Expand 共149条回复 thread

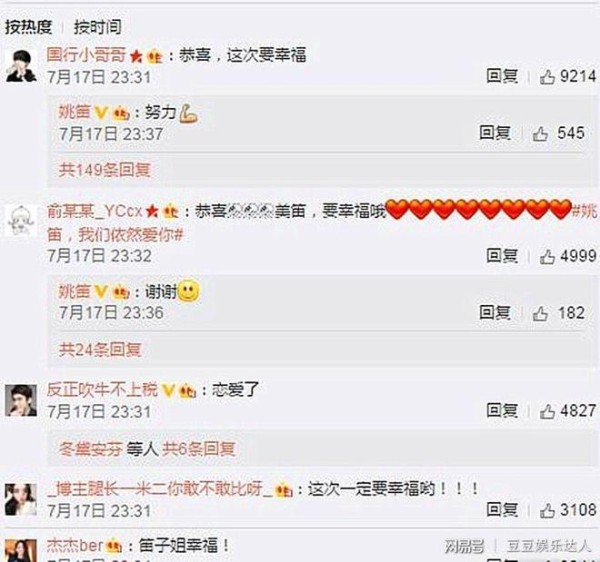105,170
